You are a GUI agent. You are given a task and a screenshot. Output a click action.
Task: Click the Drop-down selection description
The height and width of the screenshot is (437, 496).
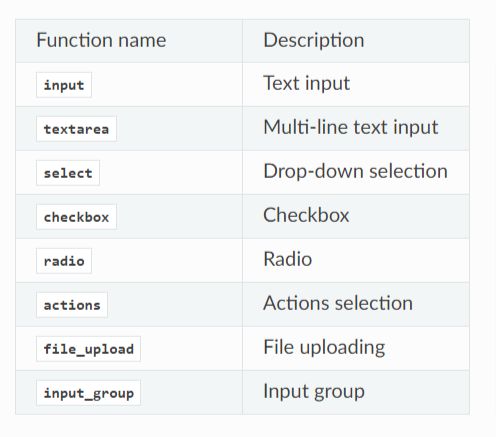tap(355, 171)
